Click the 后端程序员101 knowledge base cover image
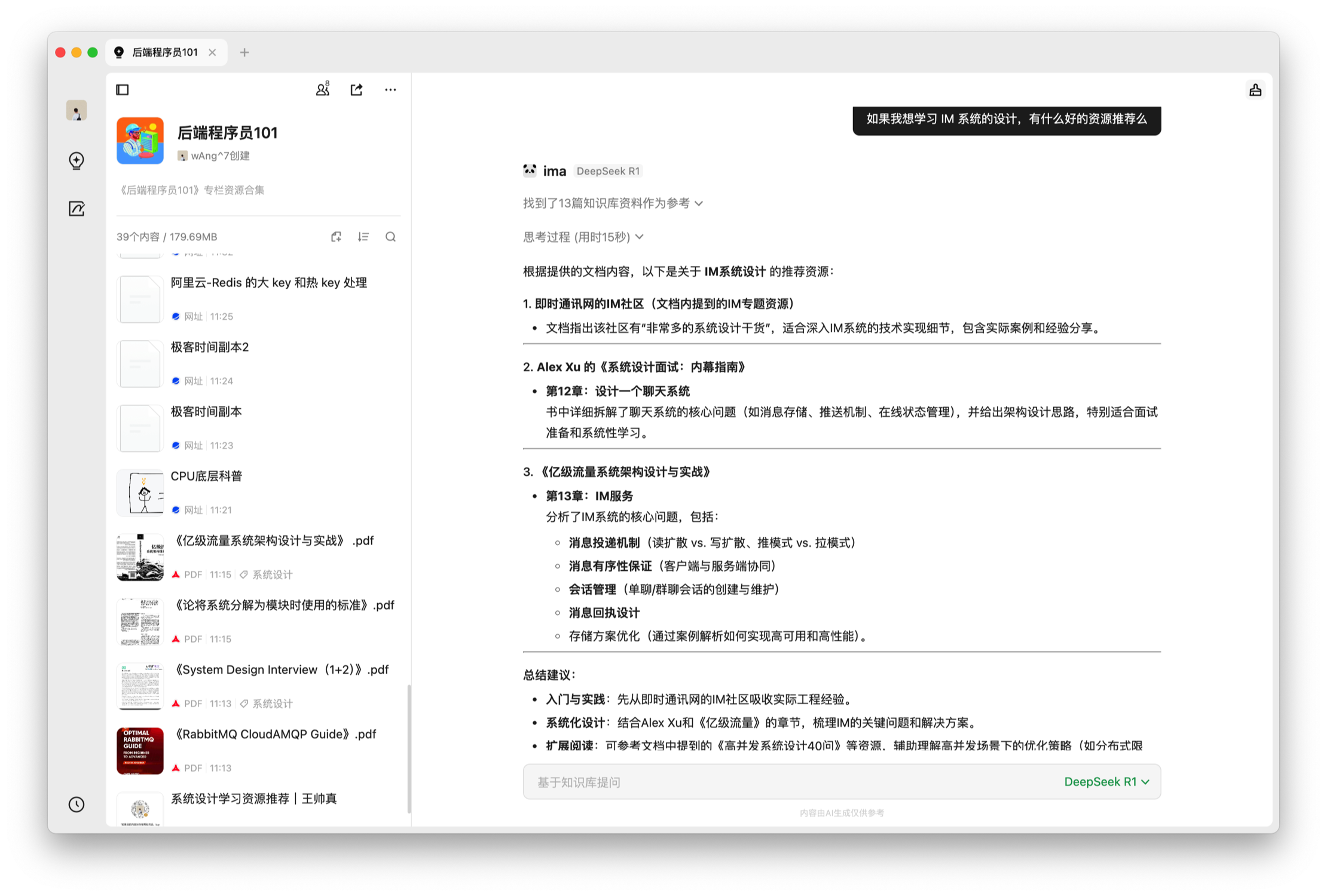1327x896 pixels. pos(140,140)
